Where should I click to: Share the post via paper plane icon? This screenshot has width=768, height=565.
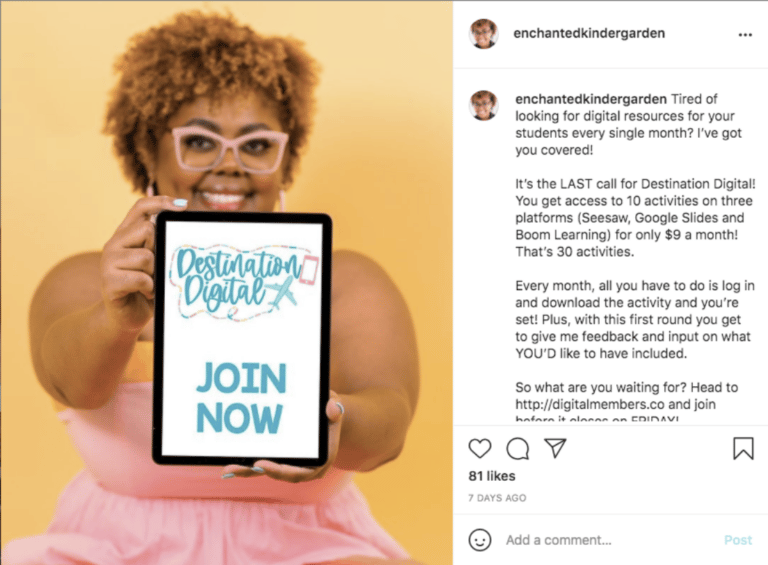tap(555, 447)
